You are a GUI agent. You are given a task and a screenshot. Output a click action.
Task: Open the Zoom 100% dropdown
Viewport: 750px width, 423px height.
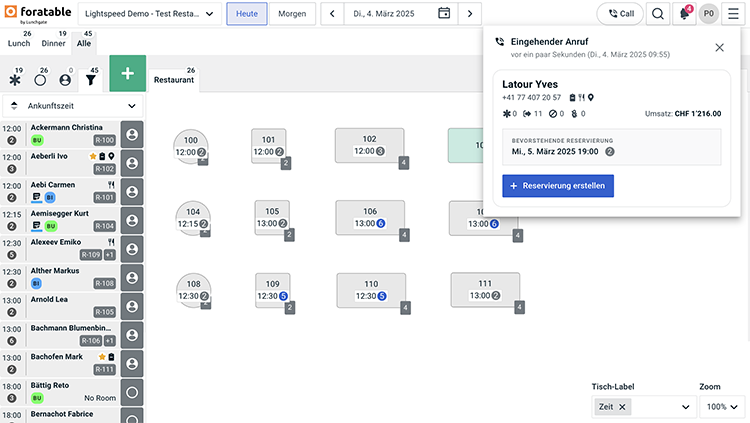[x=721, y=407]
